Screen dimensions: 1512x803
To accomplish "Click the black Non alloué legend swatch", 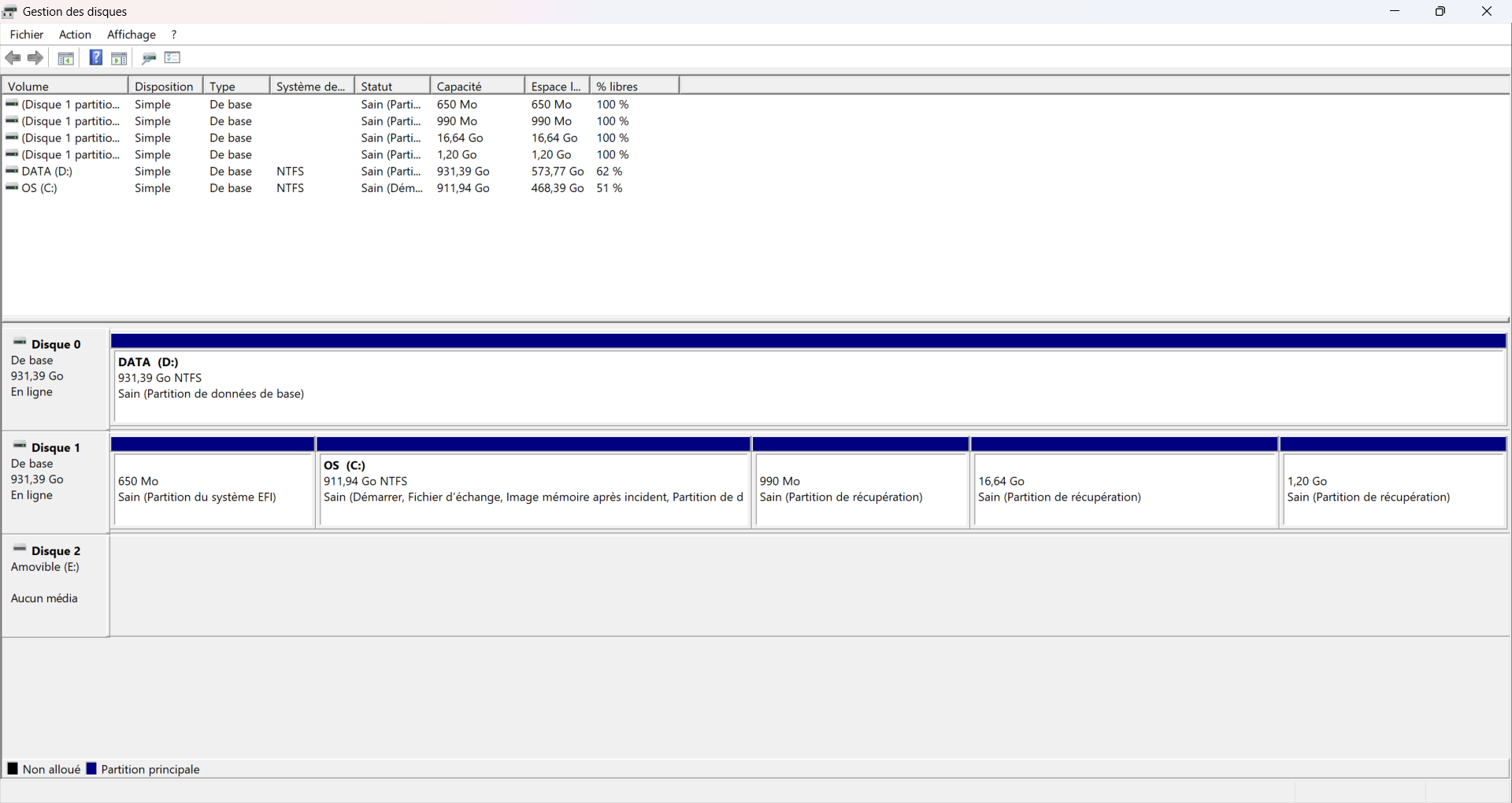I will click(x=13, y=768).
